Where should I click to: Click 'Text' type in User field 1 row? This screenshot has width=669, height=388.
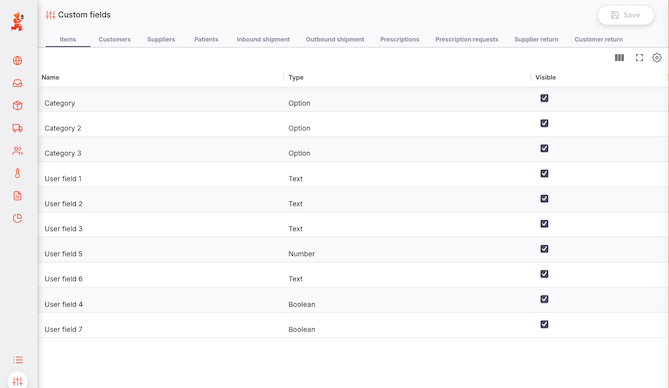(295, 179)
